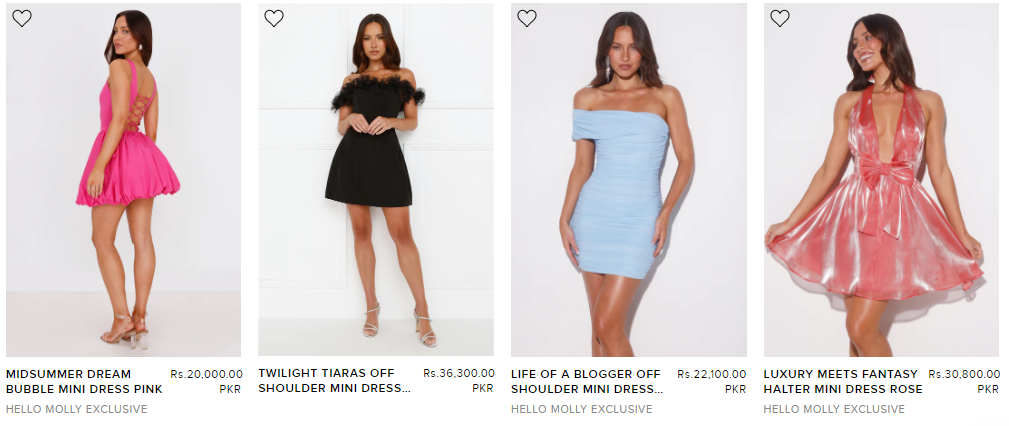
Task: Add the pink bubble mini dress to wishlist
Action: [22, 19]
